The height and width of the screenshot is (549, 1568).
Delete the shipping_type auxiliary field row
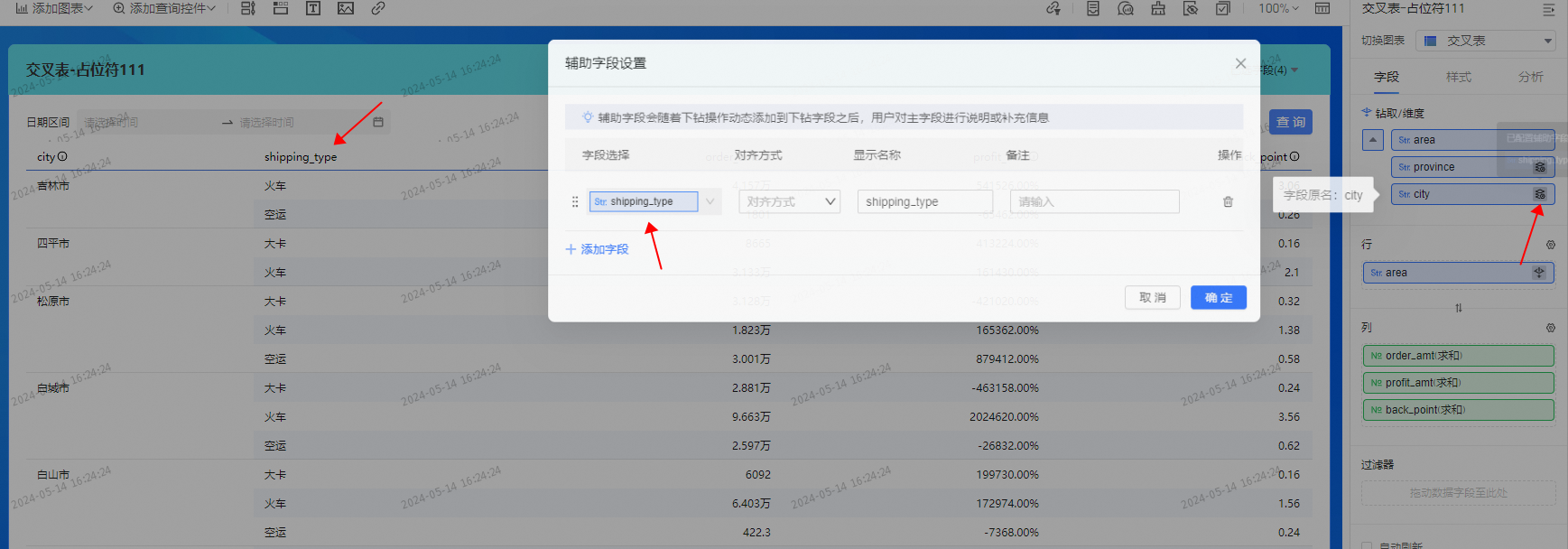pyautogui.click(x=1228, y=202)
